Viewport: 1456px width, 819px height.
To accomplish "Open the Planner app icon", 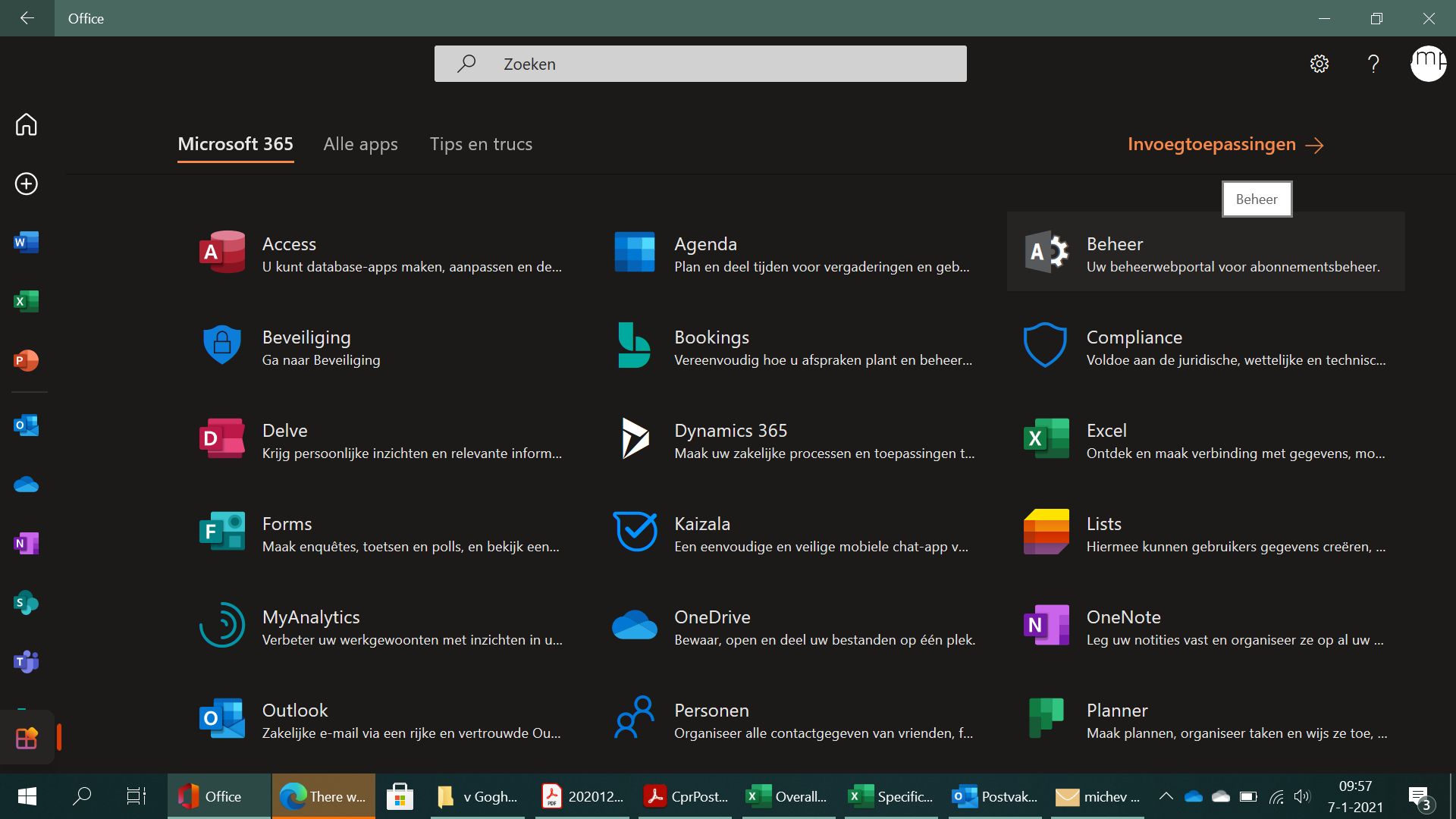I will [1046, 718].
